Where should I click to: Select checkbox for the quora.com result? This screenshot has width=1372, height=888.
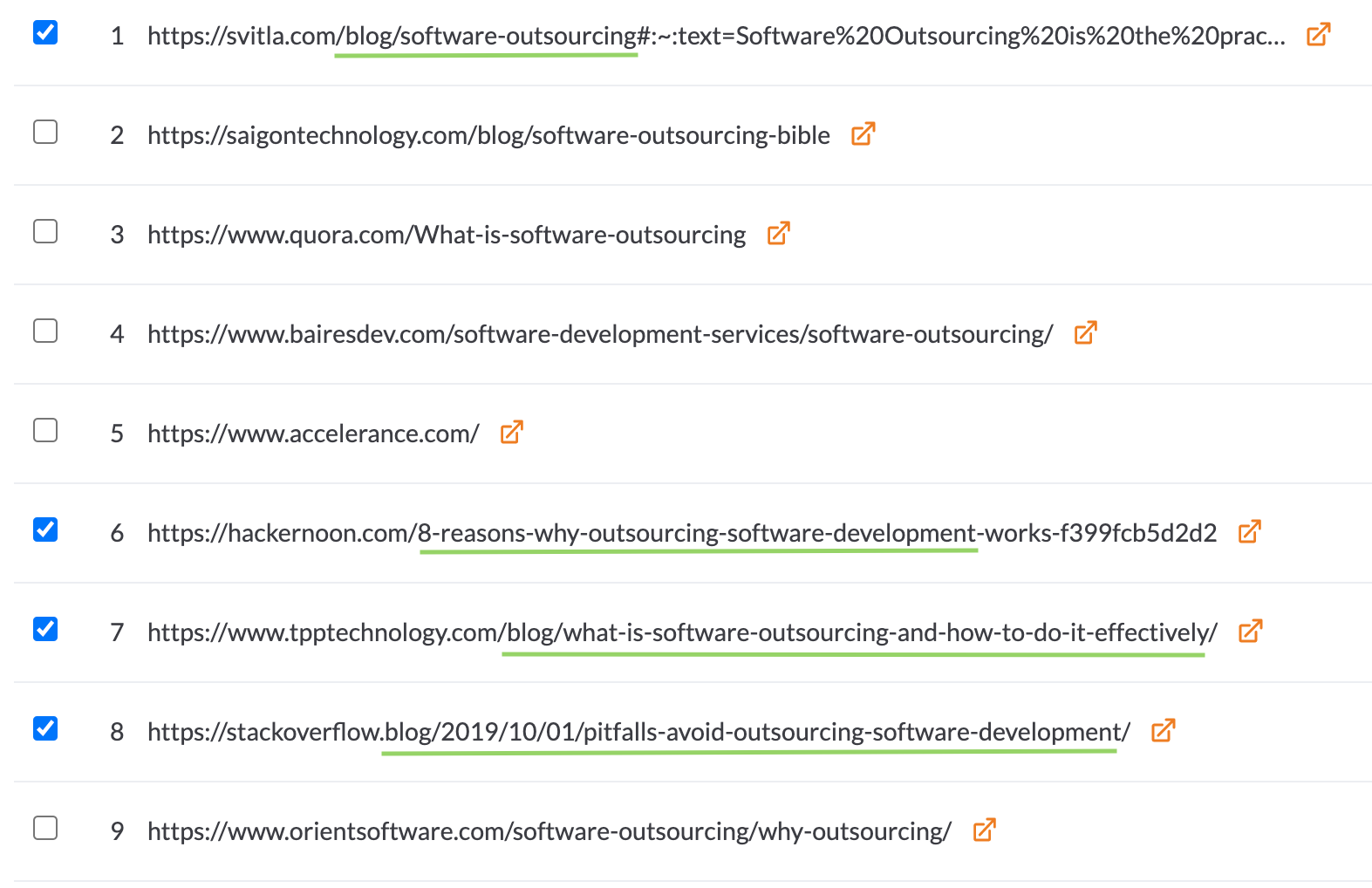[45, 231]
